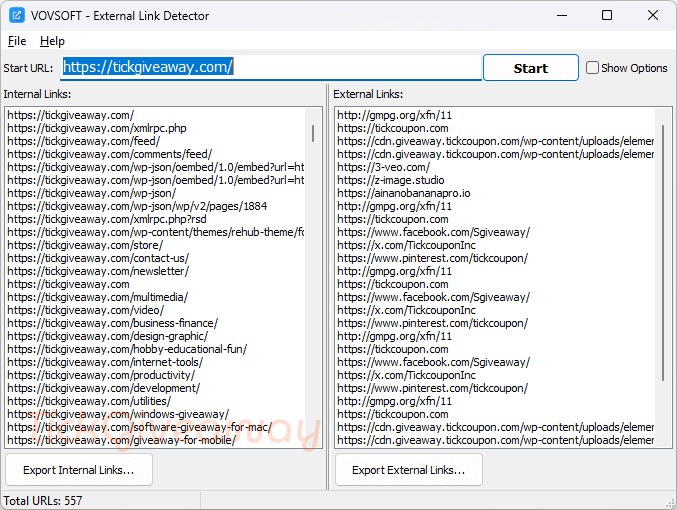Click Export Internal Links button
Image resolution: width=677 pixels, height=510 pixels.
[x=79, y=470]
